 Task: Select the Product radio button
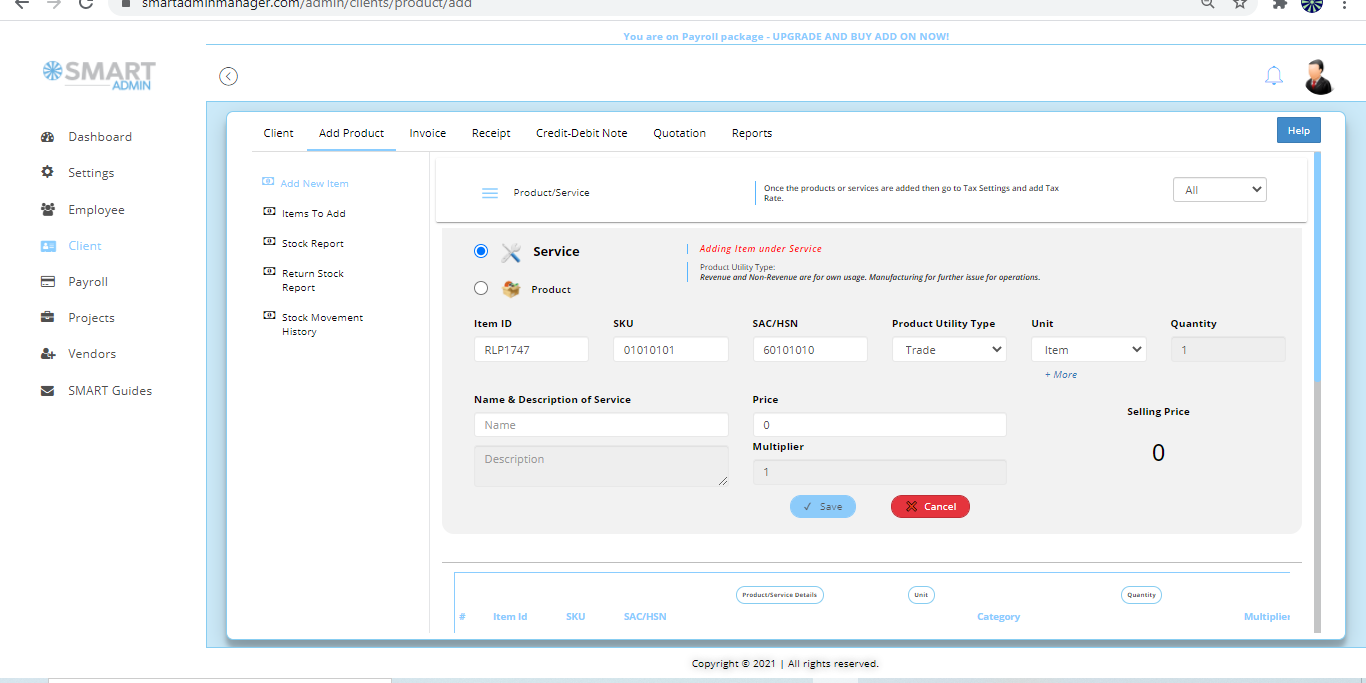pyautogui.click(x=481, y=287)
